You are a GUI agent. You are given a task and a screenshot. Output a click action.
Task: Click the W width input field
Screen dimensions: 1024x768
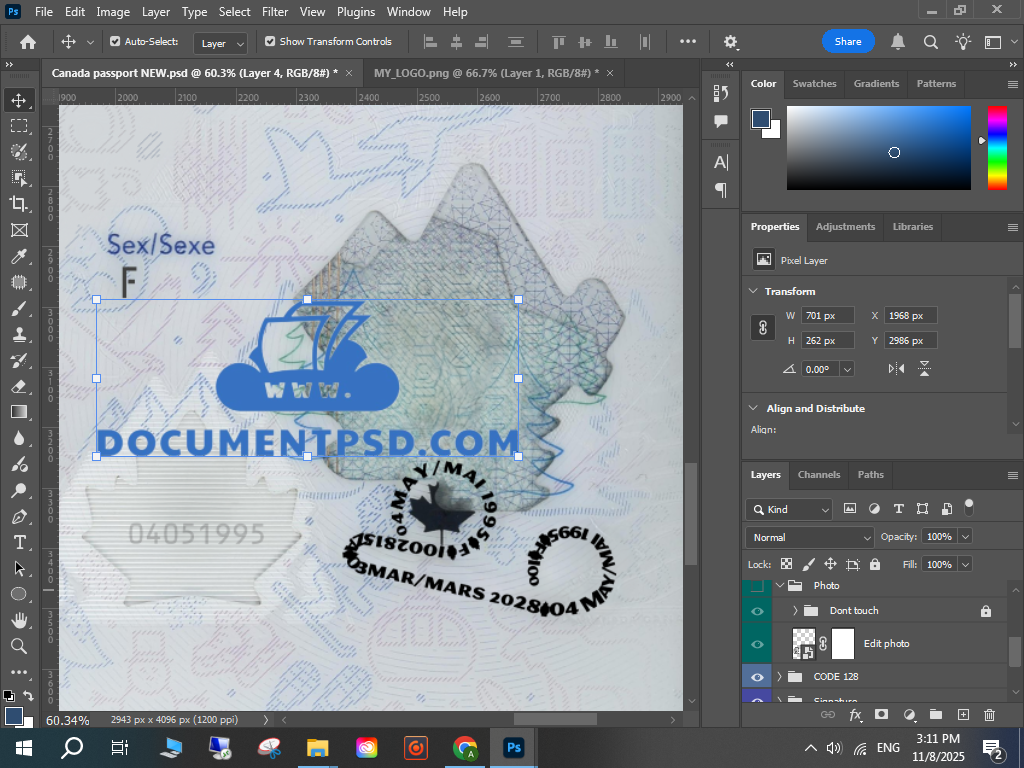(828, 316)
